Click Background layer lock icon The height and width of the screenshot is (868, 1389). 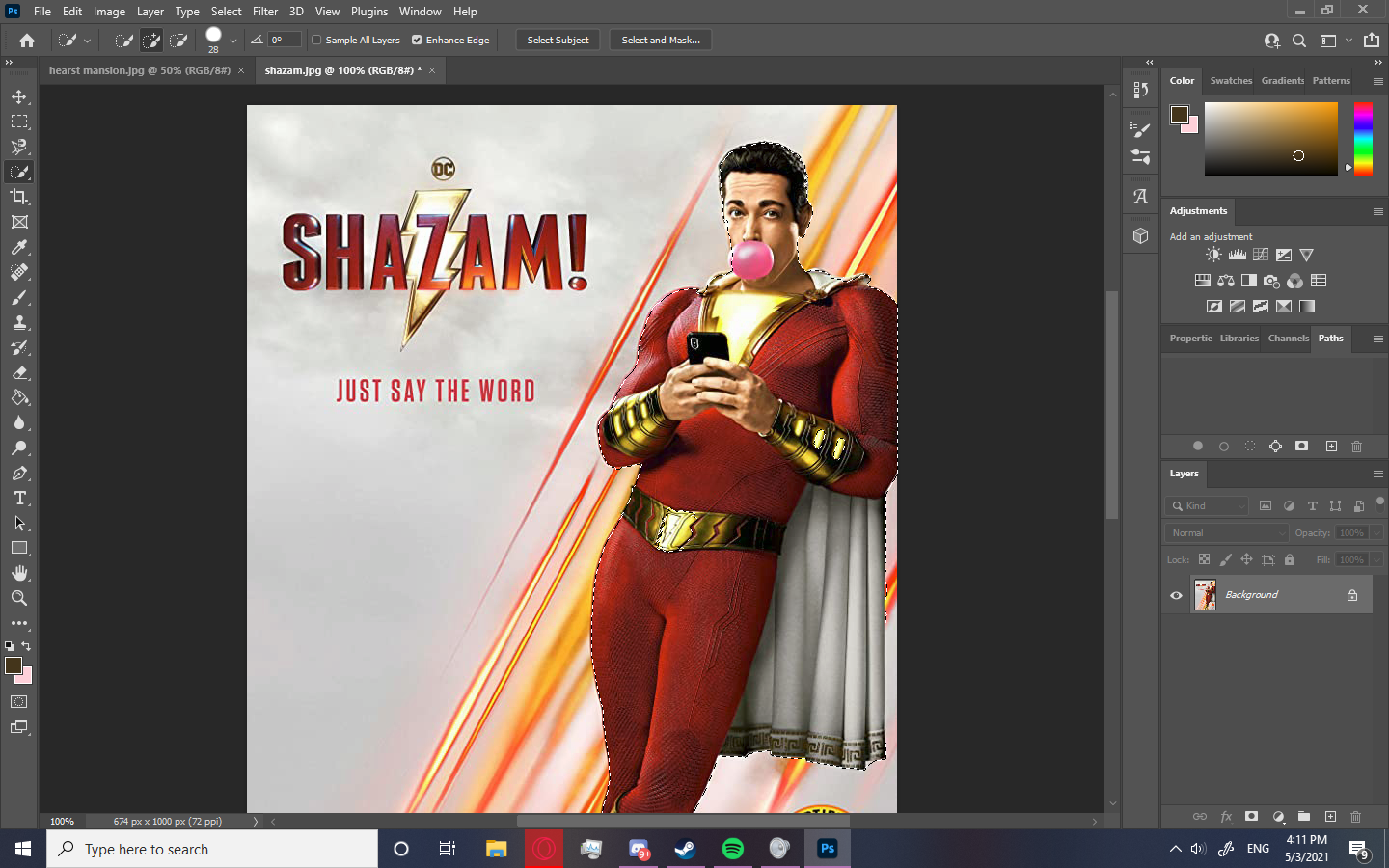point(1352,595)
